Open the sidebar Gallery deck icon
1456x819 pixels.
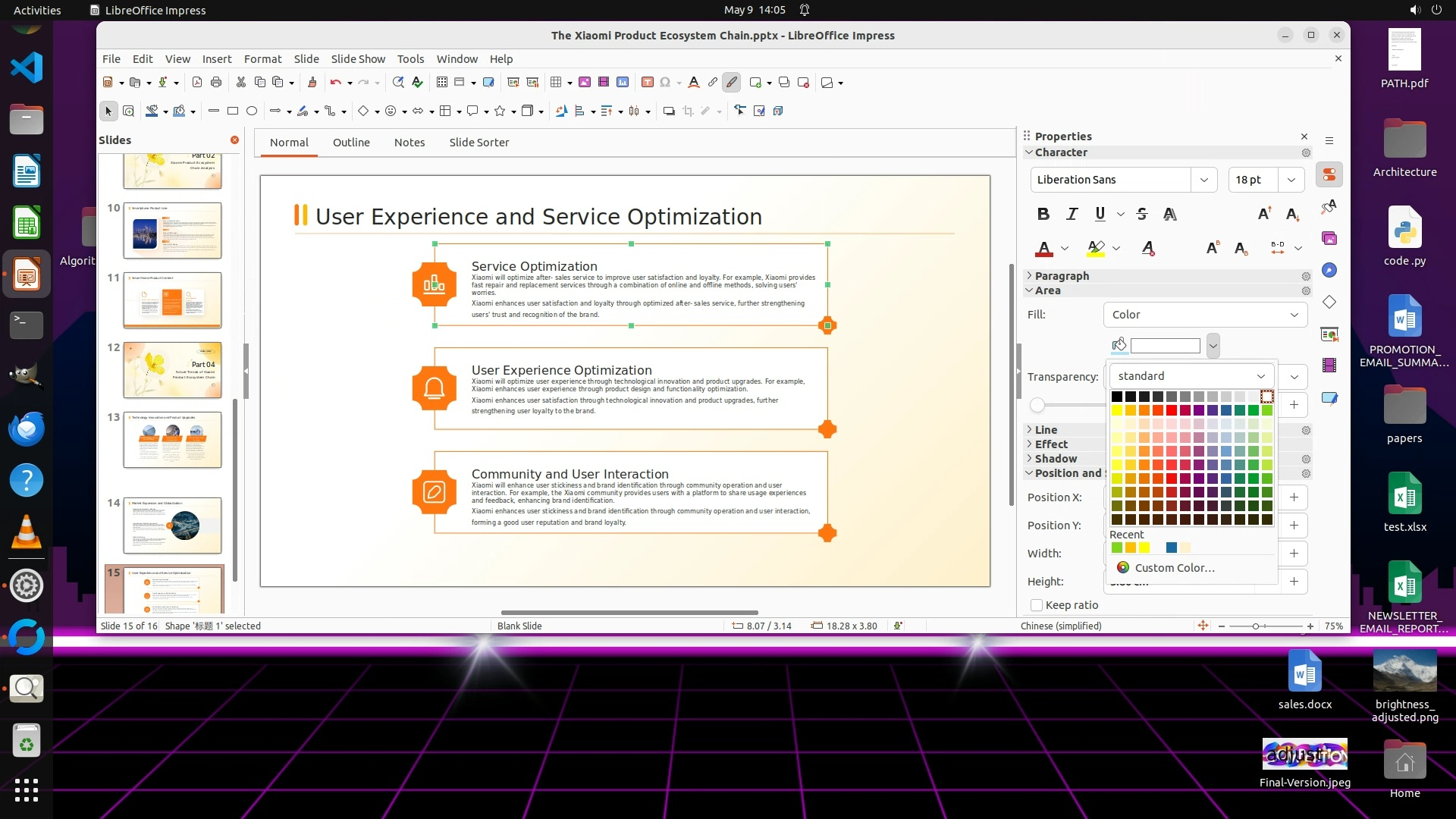[x=1329, y=238]
